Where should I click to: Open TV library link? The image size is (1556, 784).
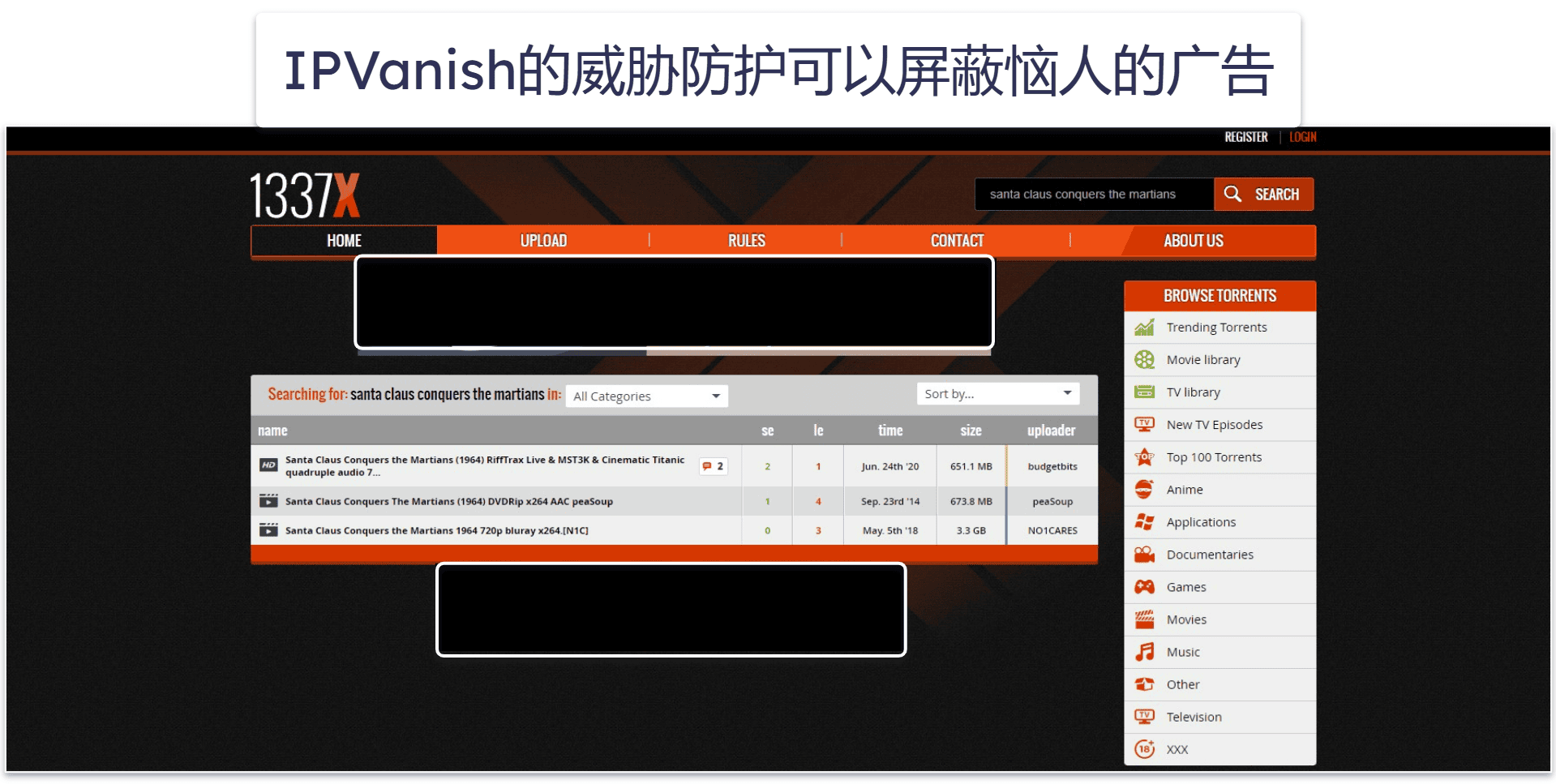(1193, 392)
